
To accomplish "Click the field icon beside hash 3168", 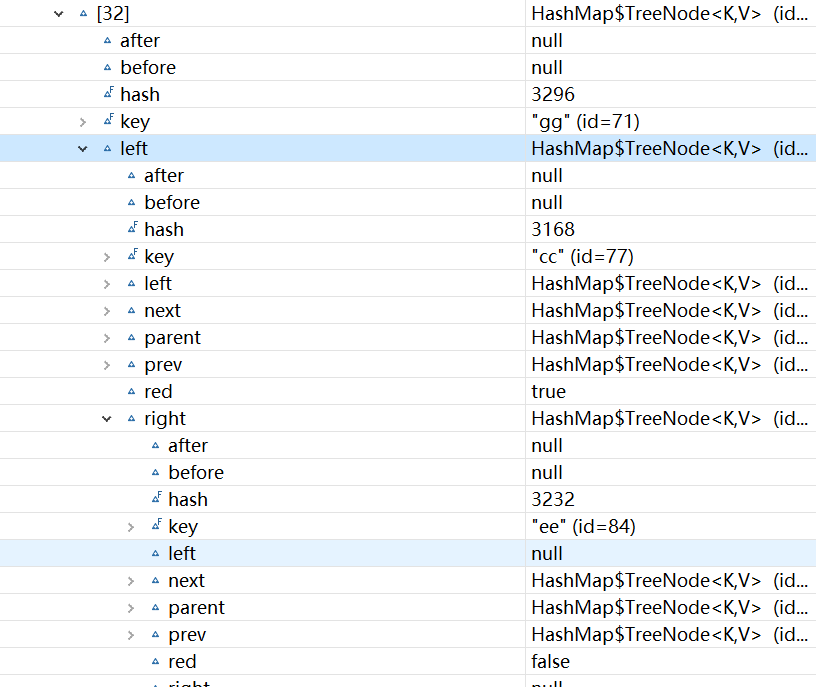I will (x=132, y=230).
